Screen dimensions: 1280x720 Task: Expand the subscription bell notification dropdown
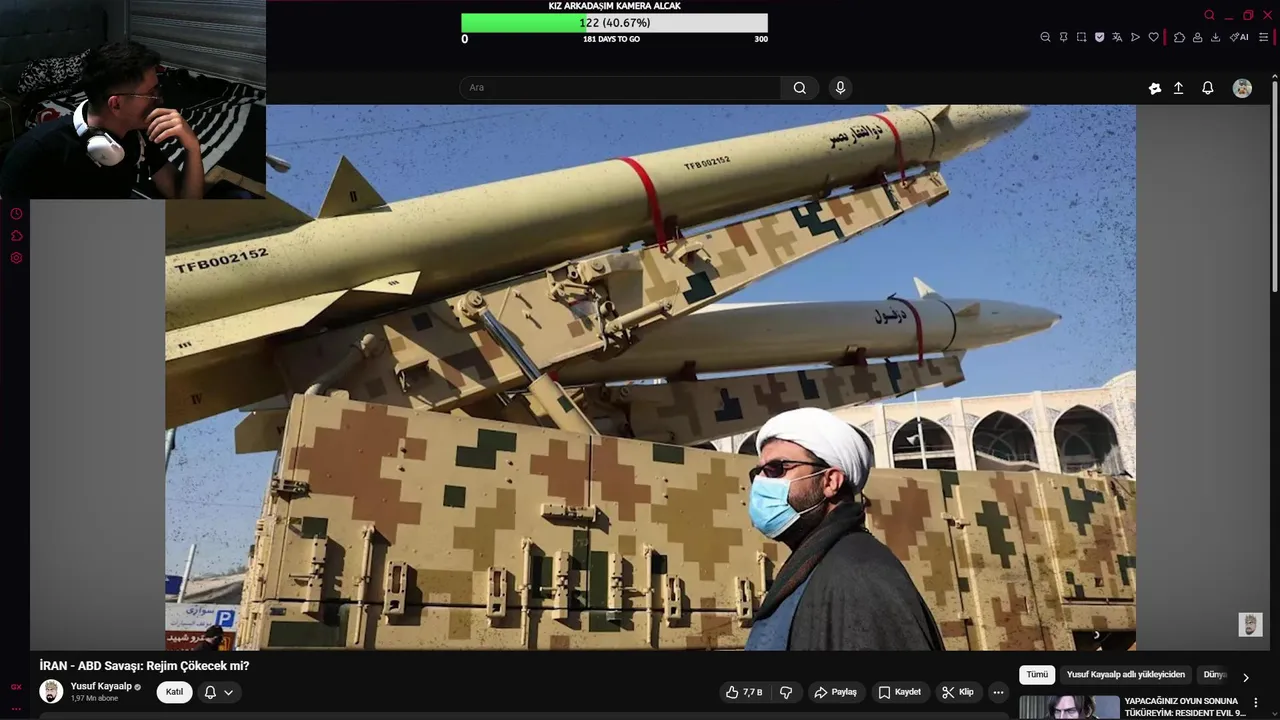click(x=219, y=692)
